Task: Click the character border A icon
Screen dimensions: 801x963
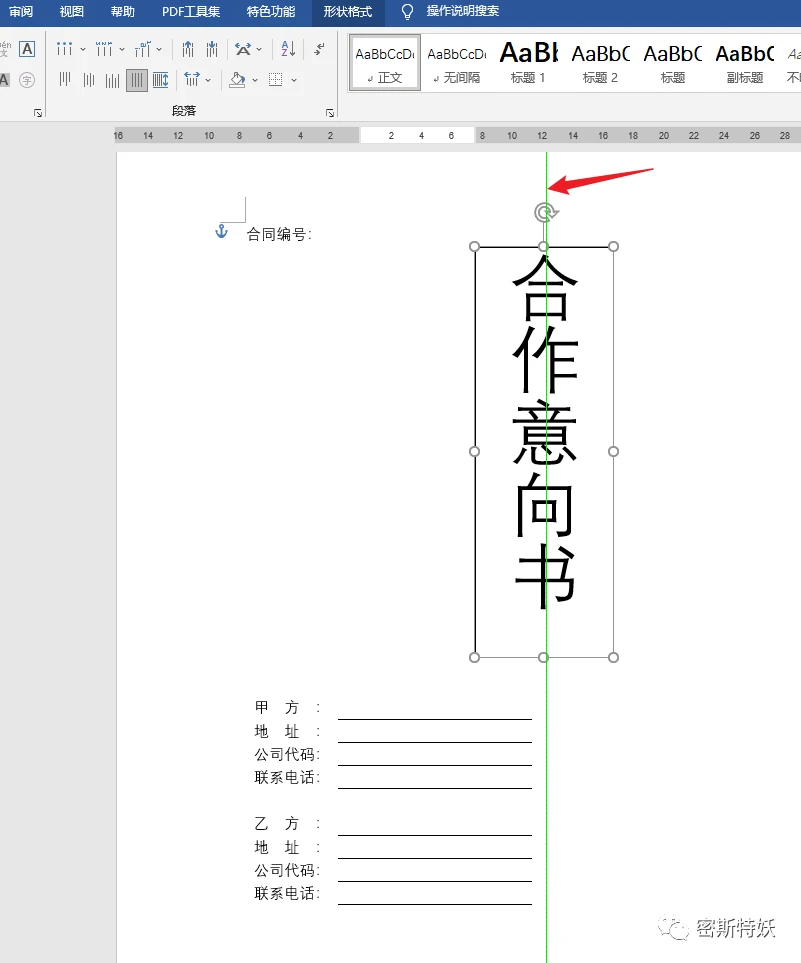Action: (28, 48)
